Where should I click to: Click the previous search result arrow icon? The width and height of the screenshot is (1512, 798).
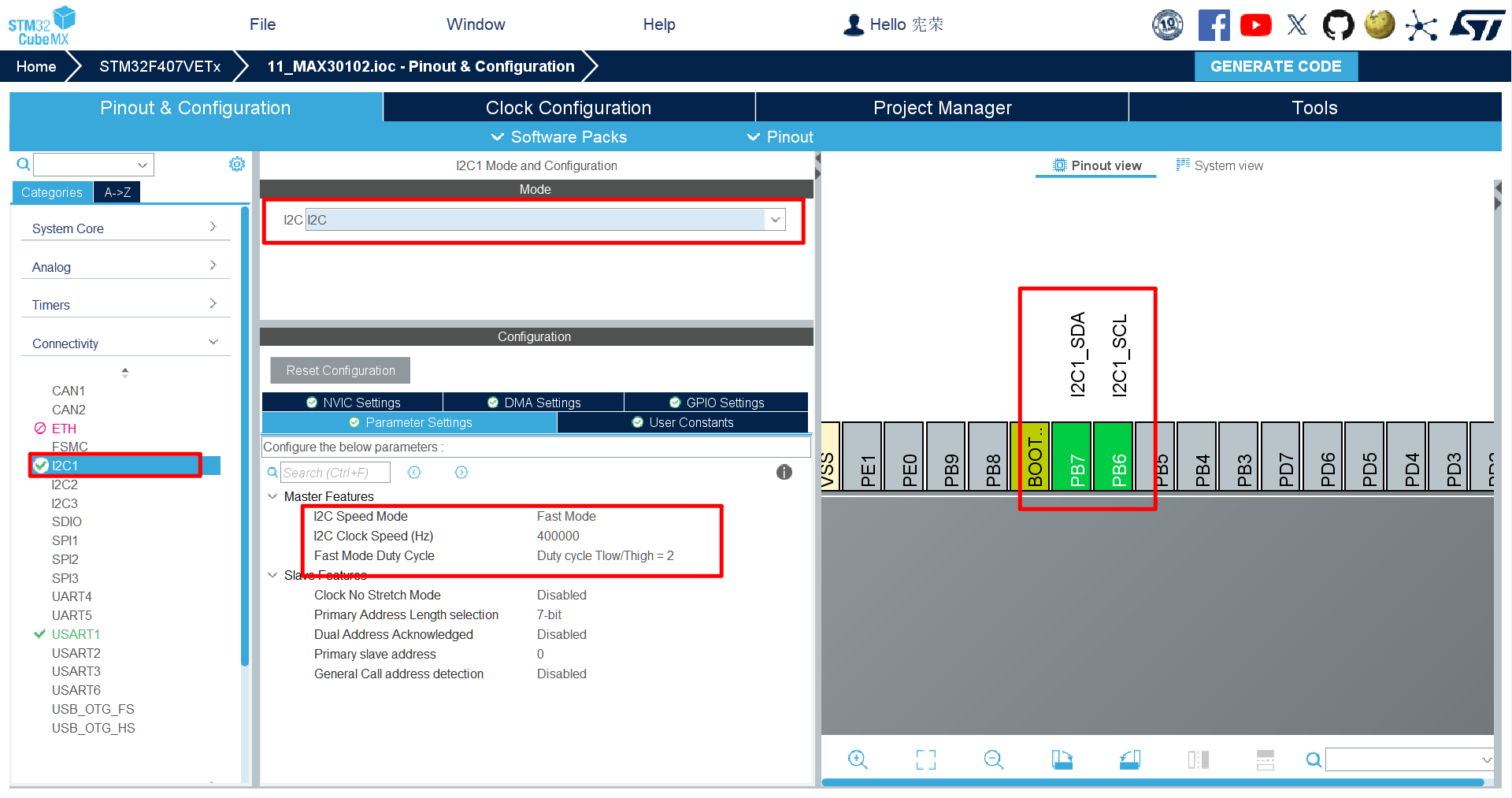[414, 473]
